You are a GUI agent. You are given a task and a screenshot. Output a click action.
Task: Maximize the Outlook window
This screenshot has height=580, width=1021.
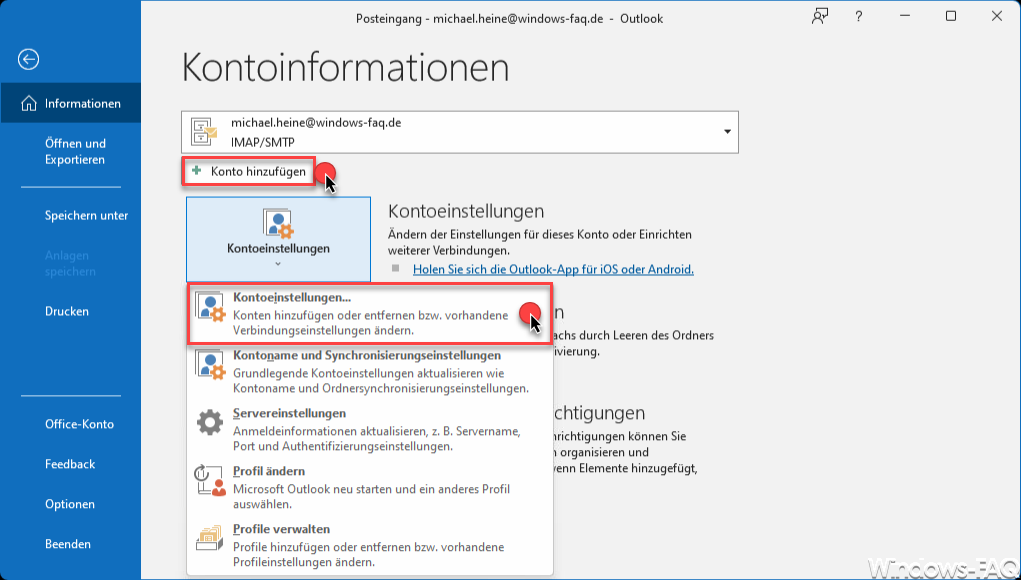pos(951,17)
